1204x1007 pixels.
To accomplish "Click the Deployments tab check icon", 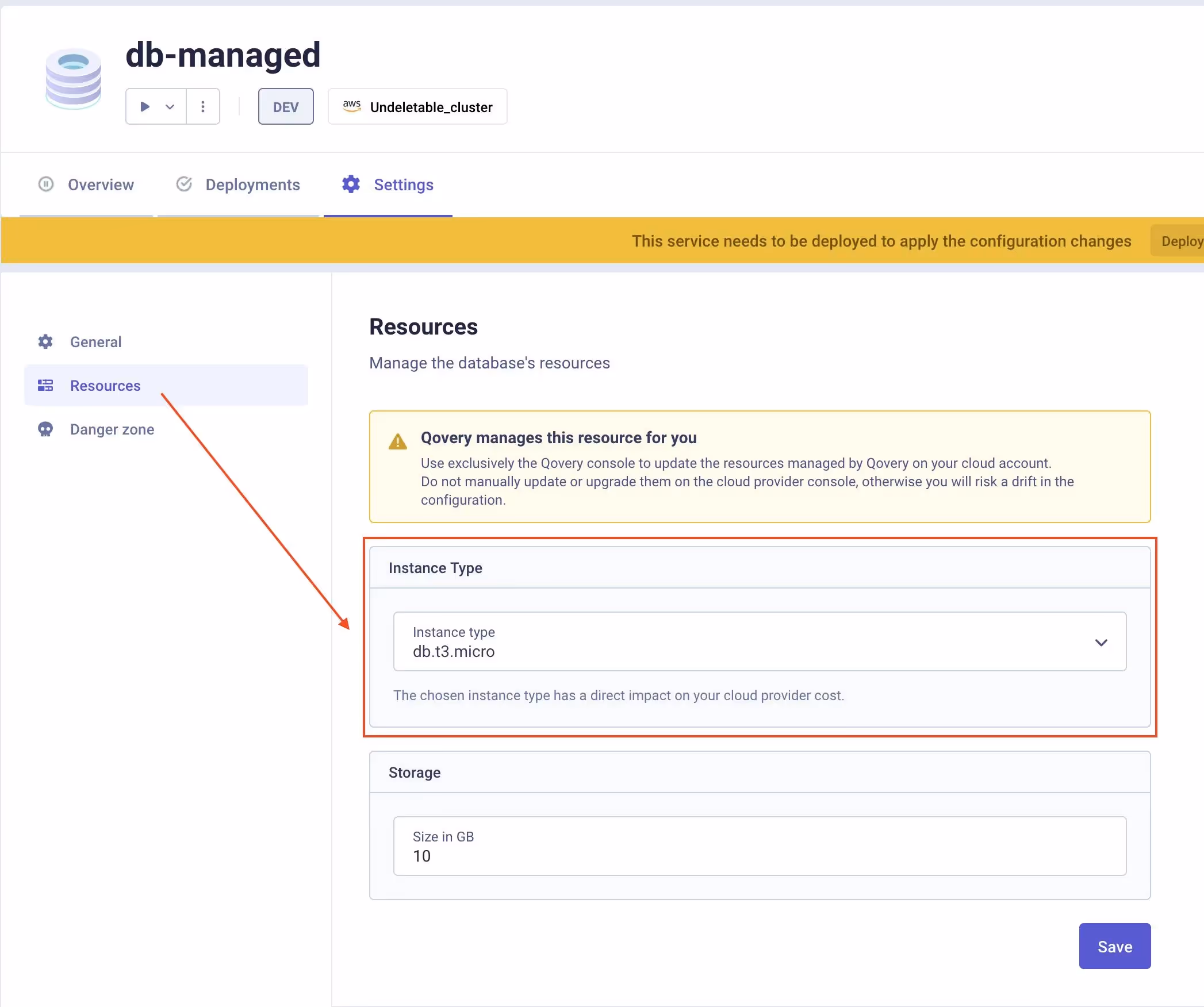I will pyautogui.click(x=184, y=185).
